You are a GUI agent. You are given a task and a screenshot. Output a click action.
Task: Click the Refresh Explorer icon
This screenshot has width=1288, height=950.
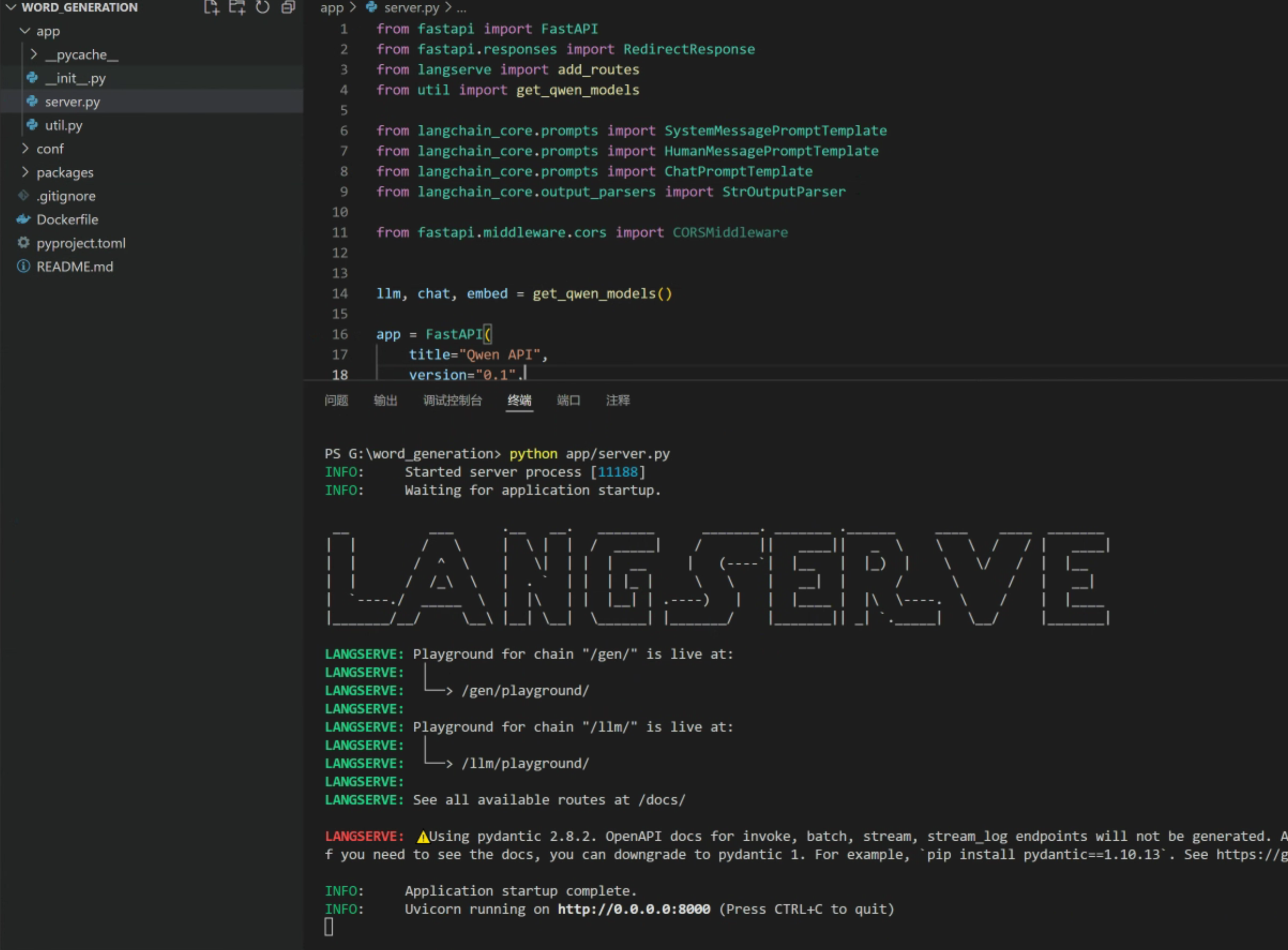coord(262,7)
